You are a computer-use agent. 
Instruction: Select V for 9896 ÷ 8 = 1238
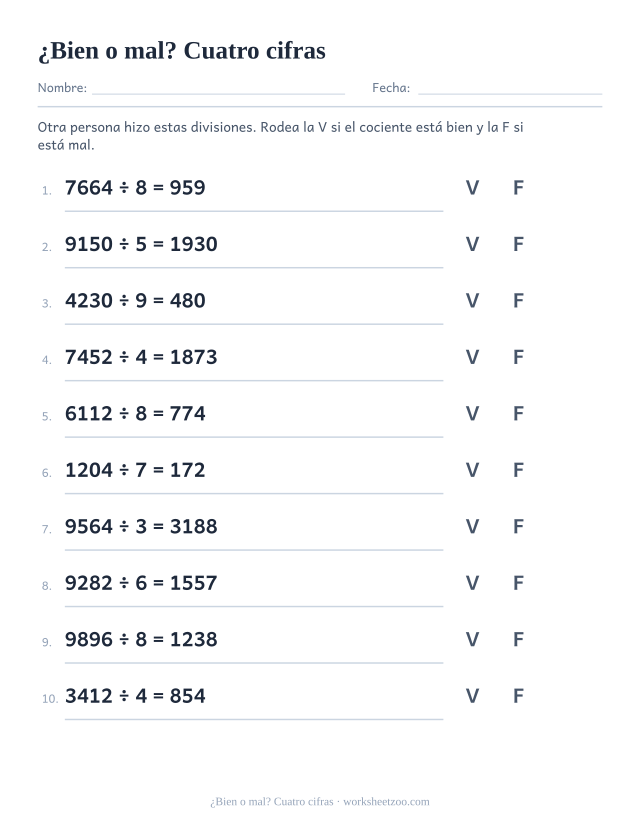click(472, 640)
